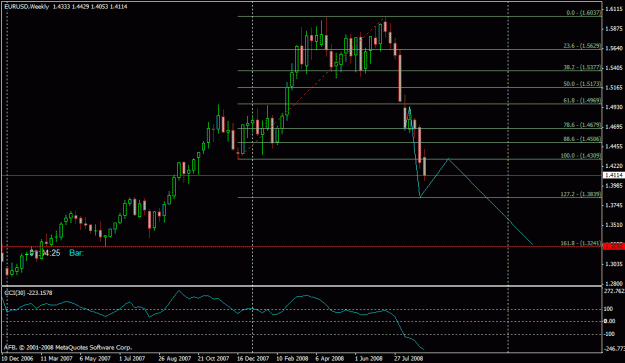Select the '88.6 - (1.4506)' Fibonacci label

click(x=582, y=139)
